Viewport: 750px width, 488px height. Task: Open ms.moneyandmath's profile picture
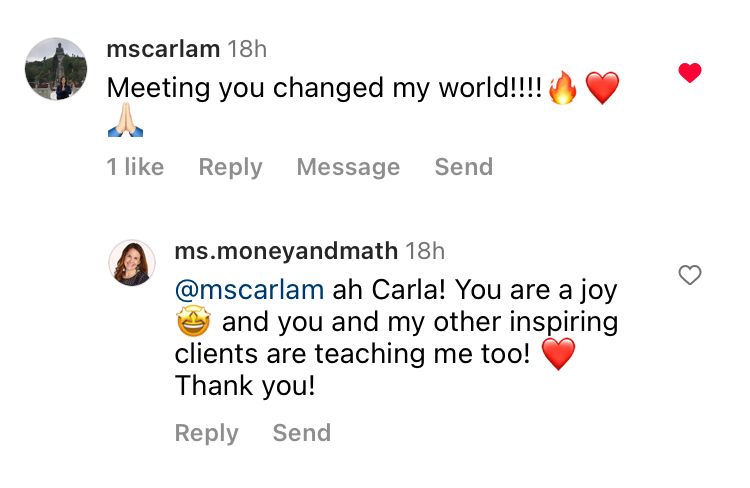click(x=132, y=263)
